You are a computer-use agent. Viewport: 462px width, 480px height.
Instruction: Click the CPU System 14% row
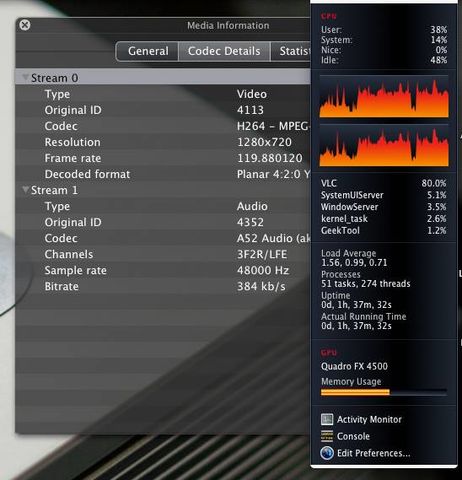384,40
